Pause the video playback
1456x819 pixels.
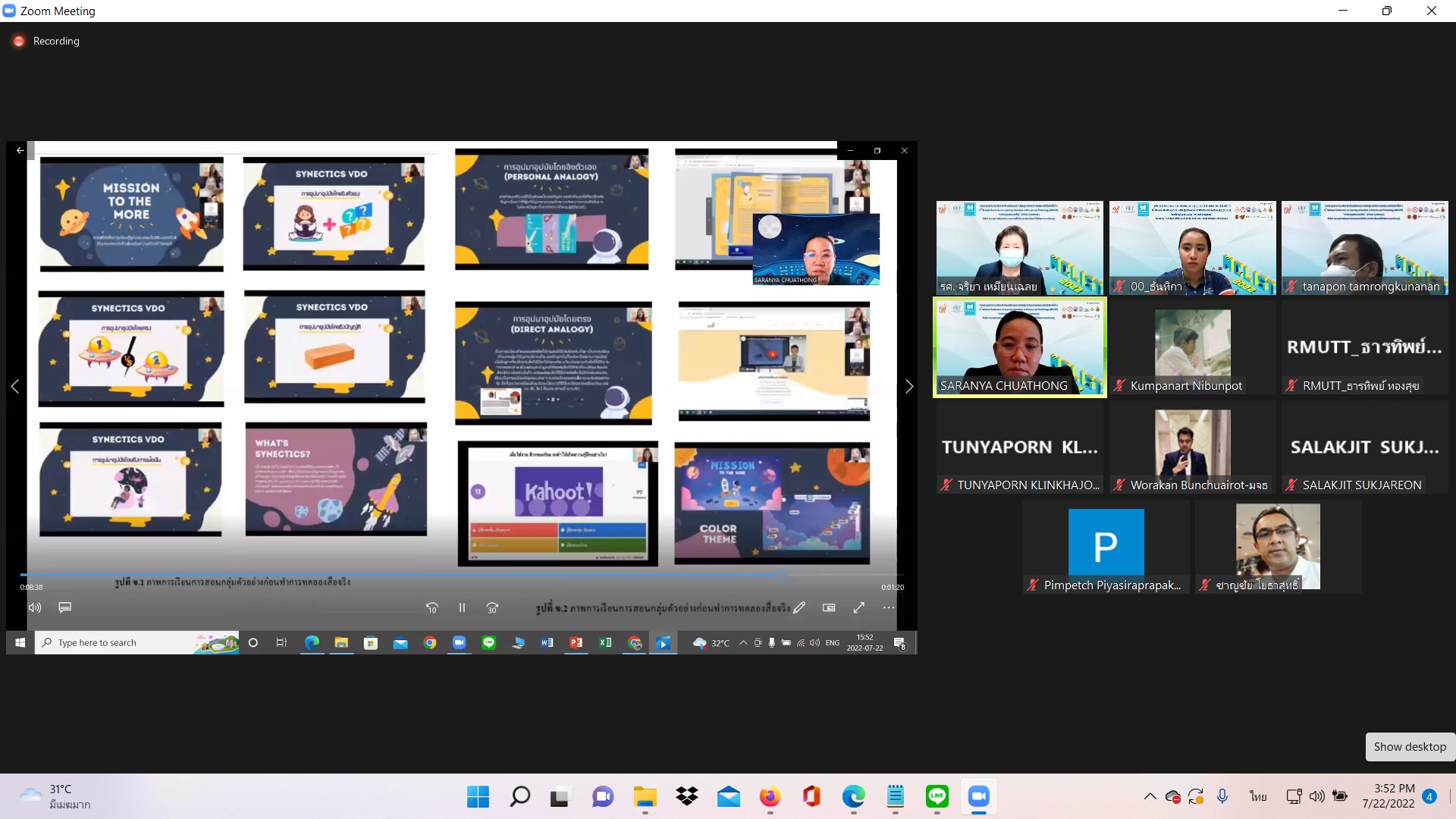pyautogui.click(x=462, y=607)
